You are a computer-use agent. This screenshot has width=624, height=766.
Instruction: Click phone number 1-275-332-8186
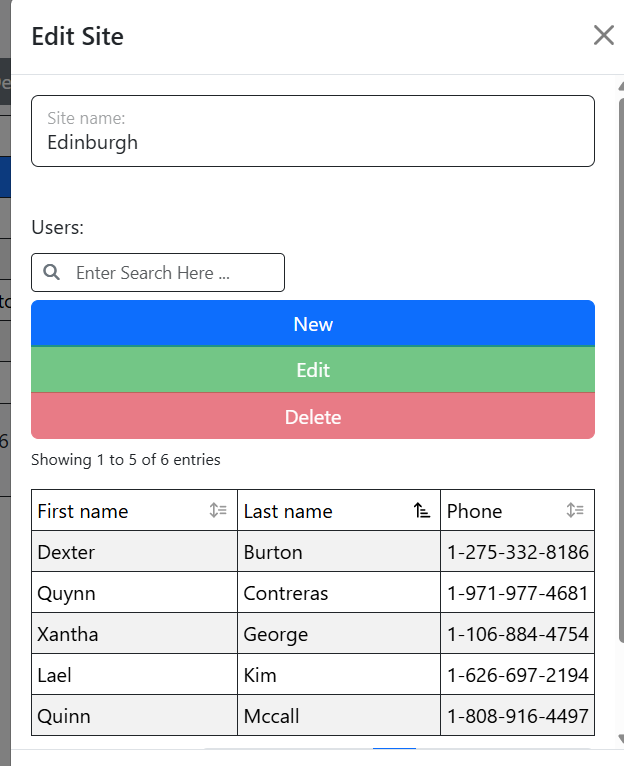(517, 552)
